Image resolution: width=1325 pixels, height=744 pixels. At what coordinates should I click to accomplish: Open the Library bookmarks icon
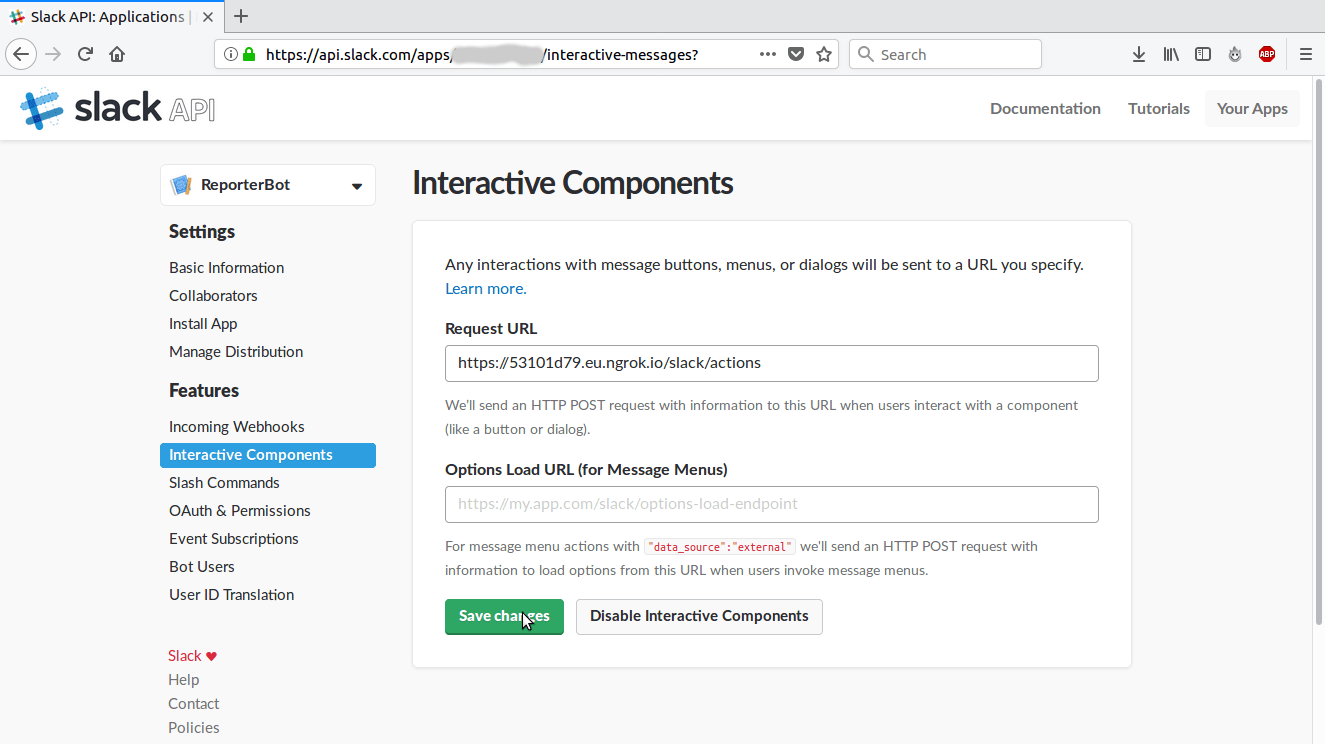[1171, 54]
